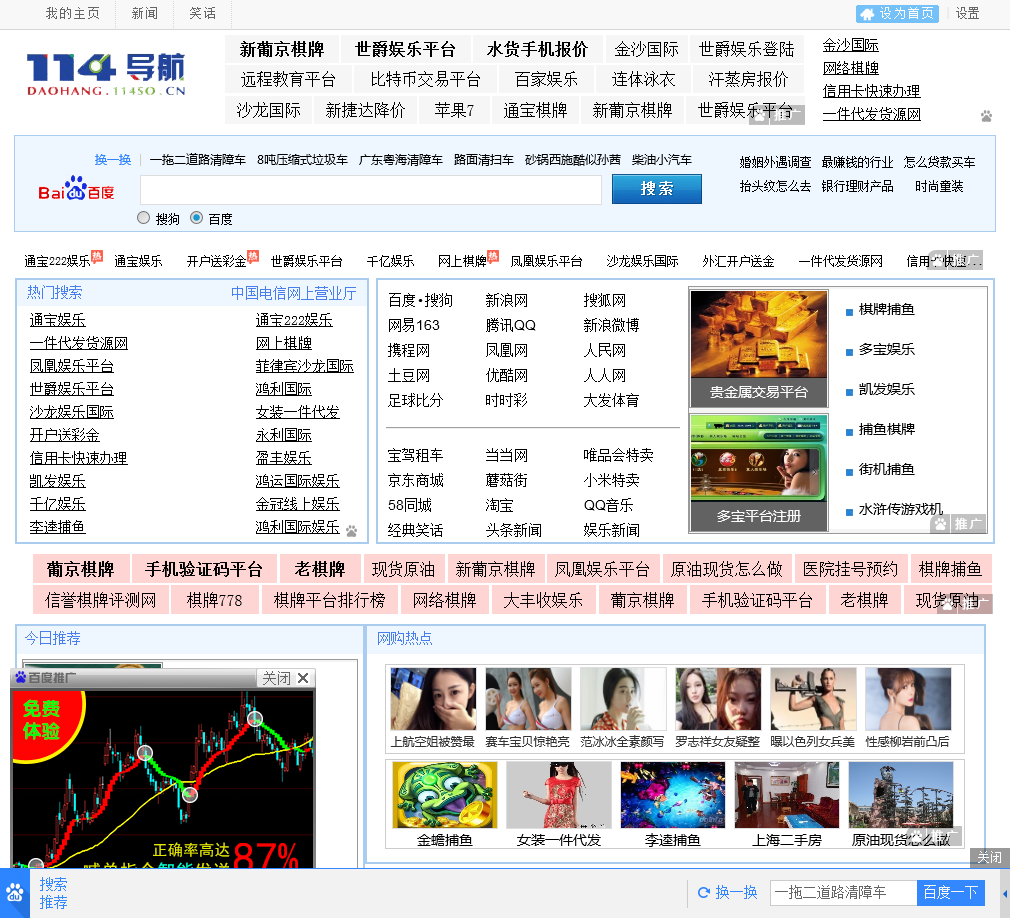Open 头条新闻 link

pyautogui.click(x=513, y=530)
